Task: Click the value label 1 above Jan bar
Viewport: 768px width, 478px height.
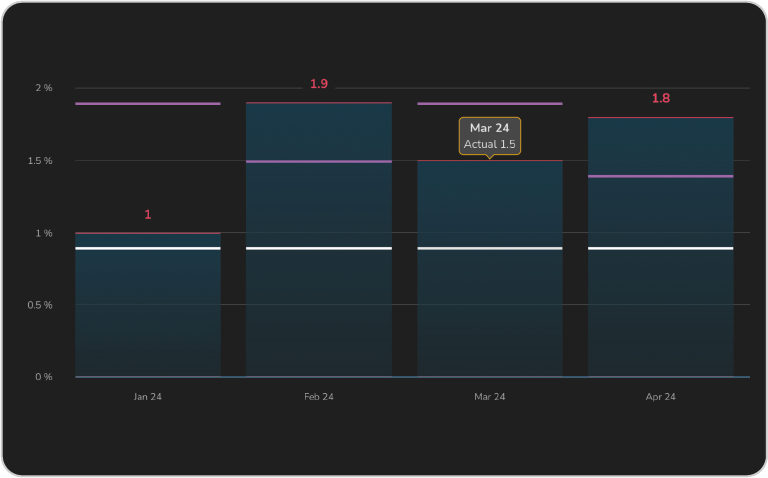Action: click(148, 215)
